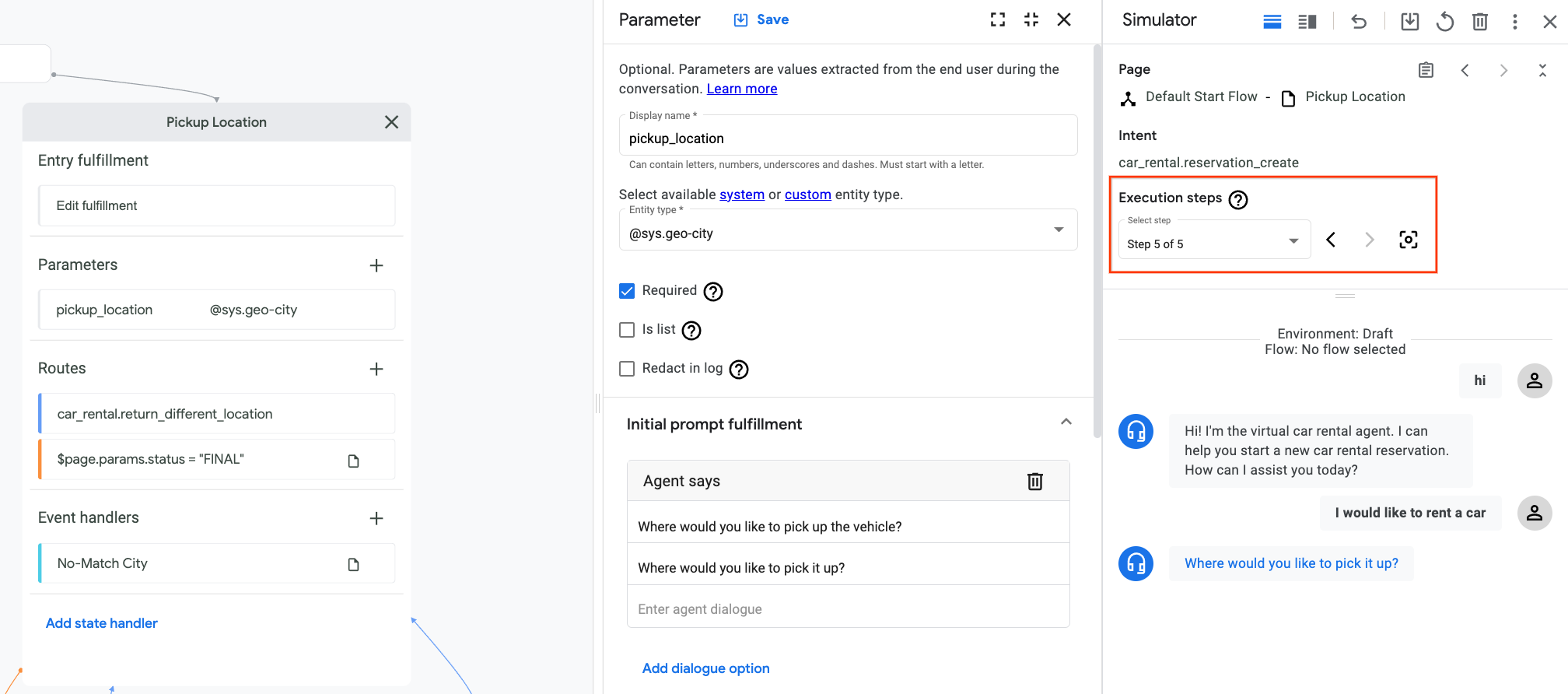Open the Select step dropdown
Image resolution: width=1568 pixels, height=694 pixels.
click(1213, 241)
